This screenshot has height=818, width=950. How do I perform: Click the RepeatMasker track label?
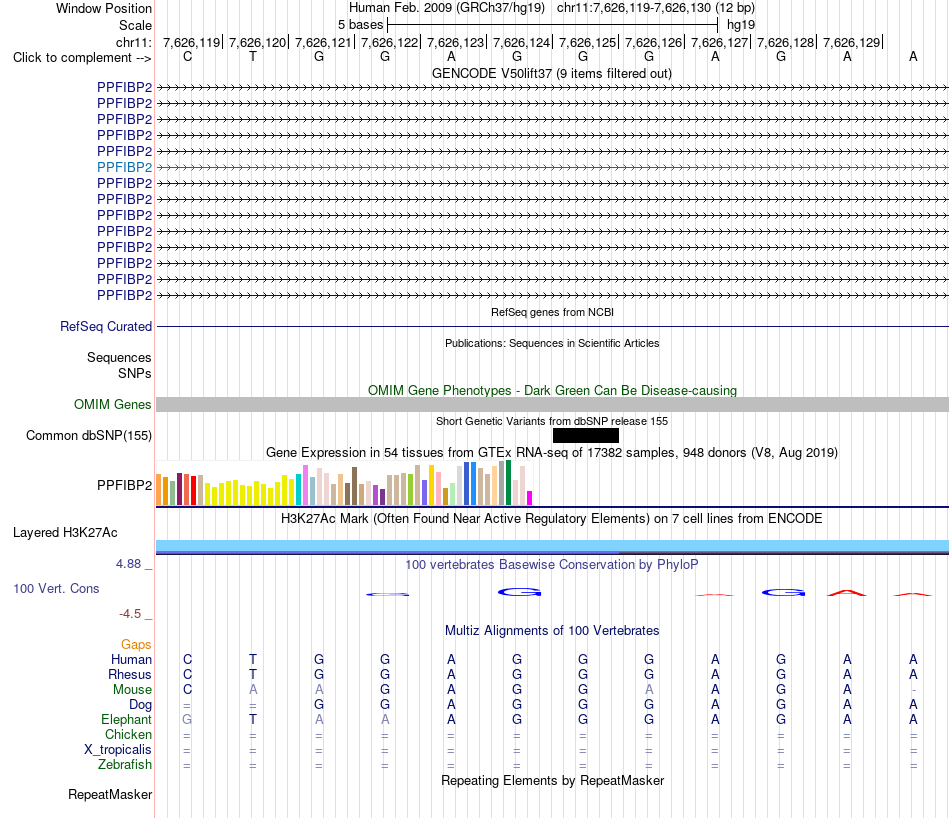coord(110,794)
